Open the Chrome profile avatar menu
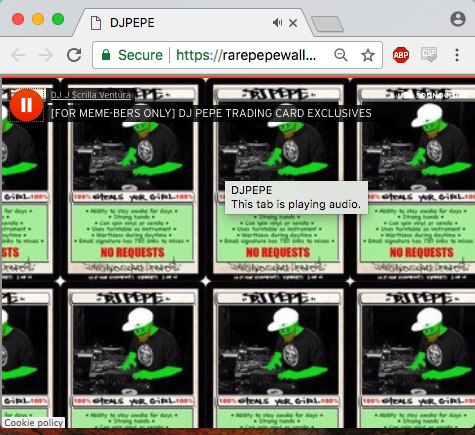Viewport: 475px width, 435px height. pos(458,19)
